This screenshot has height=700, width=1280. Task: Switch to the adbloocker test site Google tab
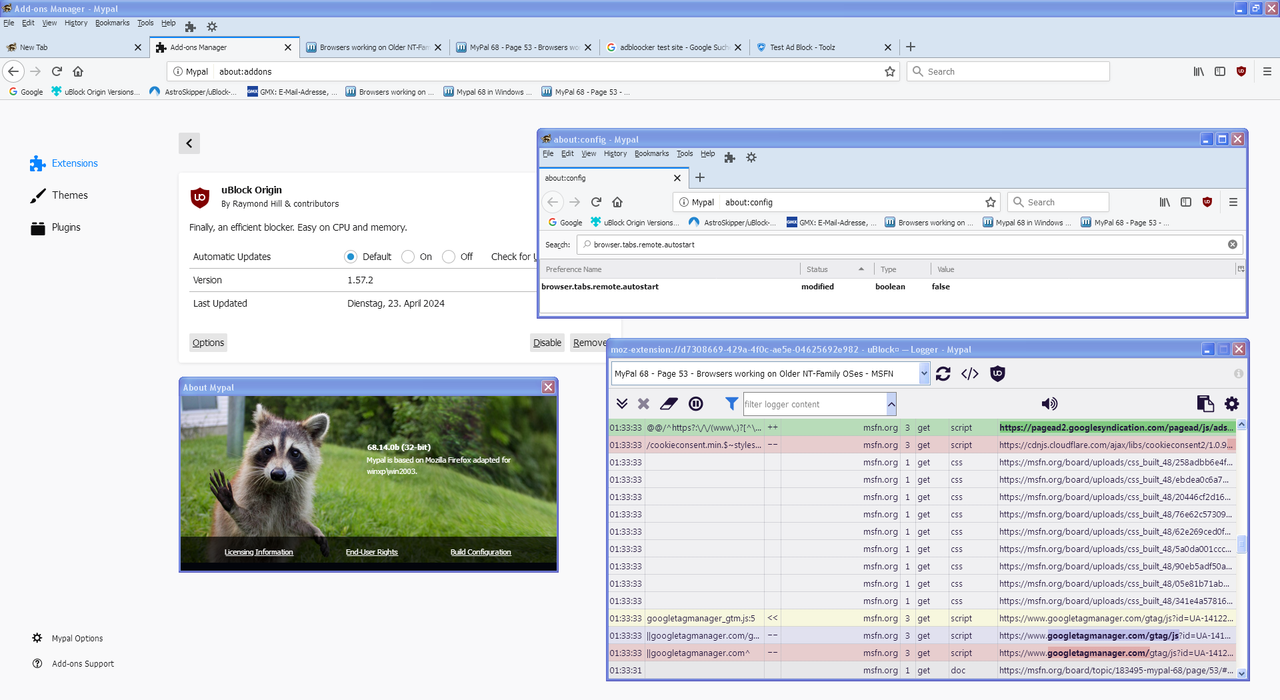click(673, 47)
